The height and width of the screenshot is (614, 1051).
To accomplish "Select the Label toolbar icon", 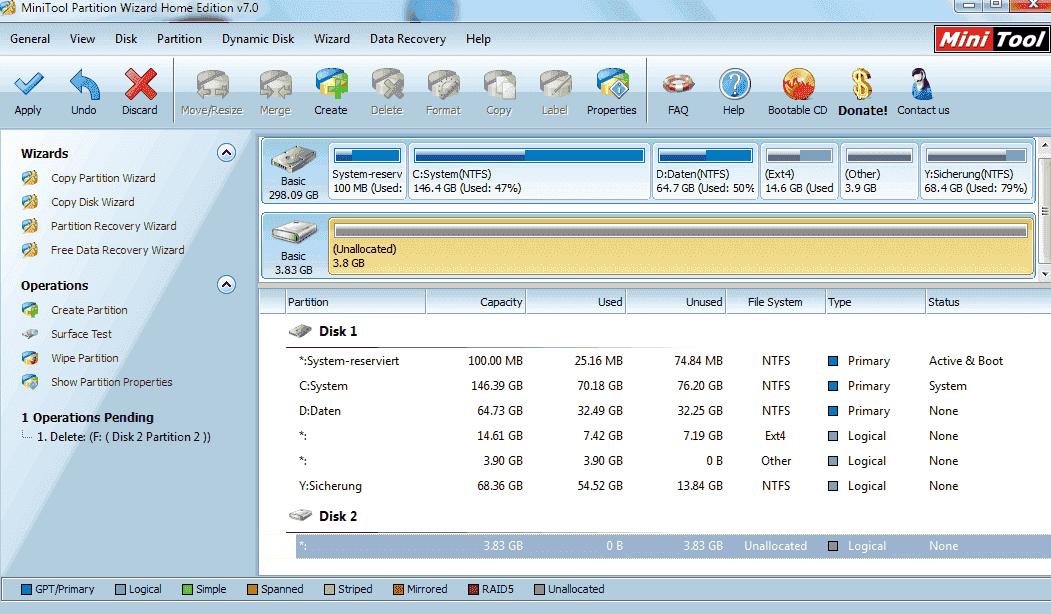I will (x=555, y=85).
